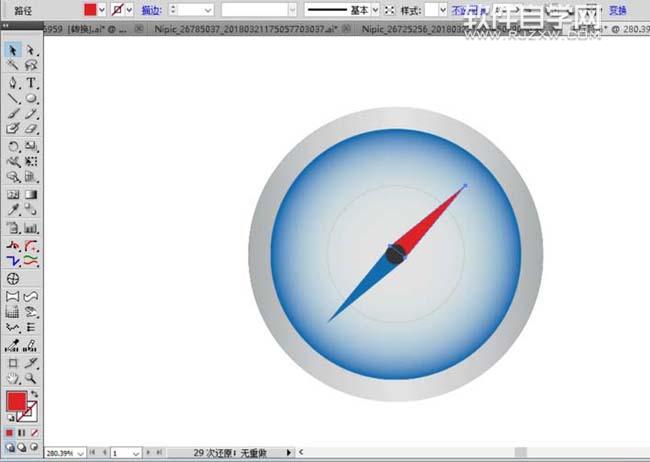Image resolution: width=650 pixels, height=462 pixels.
Task: Select the Magic Wand tool
Action: coord(12,65)
